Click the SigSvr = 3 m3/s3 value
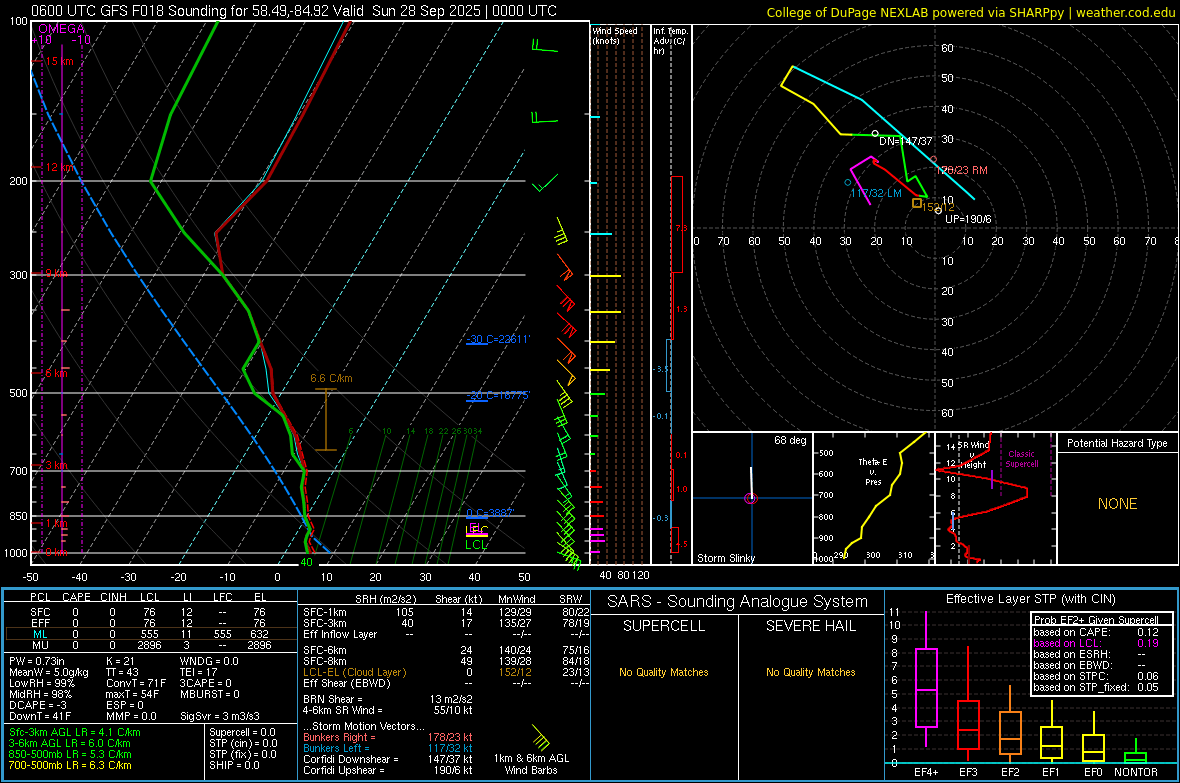 [x=220, y=716]
